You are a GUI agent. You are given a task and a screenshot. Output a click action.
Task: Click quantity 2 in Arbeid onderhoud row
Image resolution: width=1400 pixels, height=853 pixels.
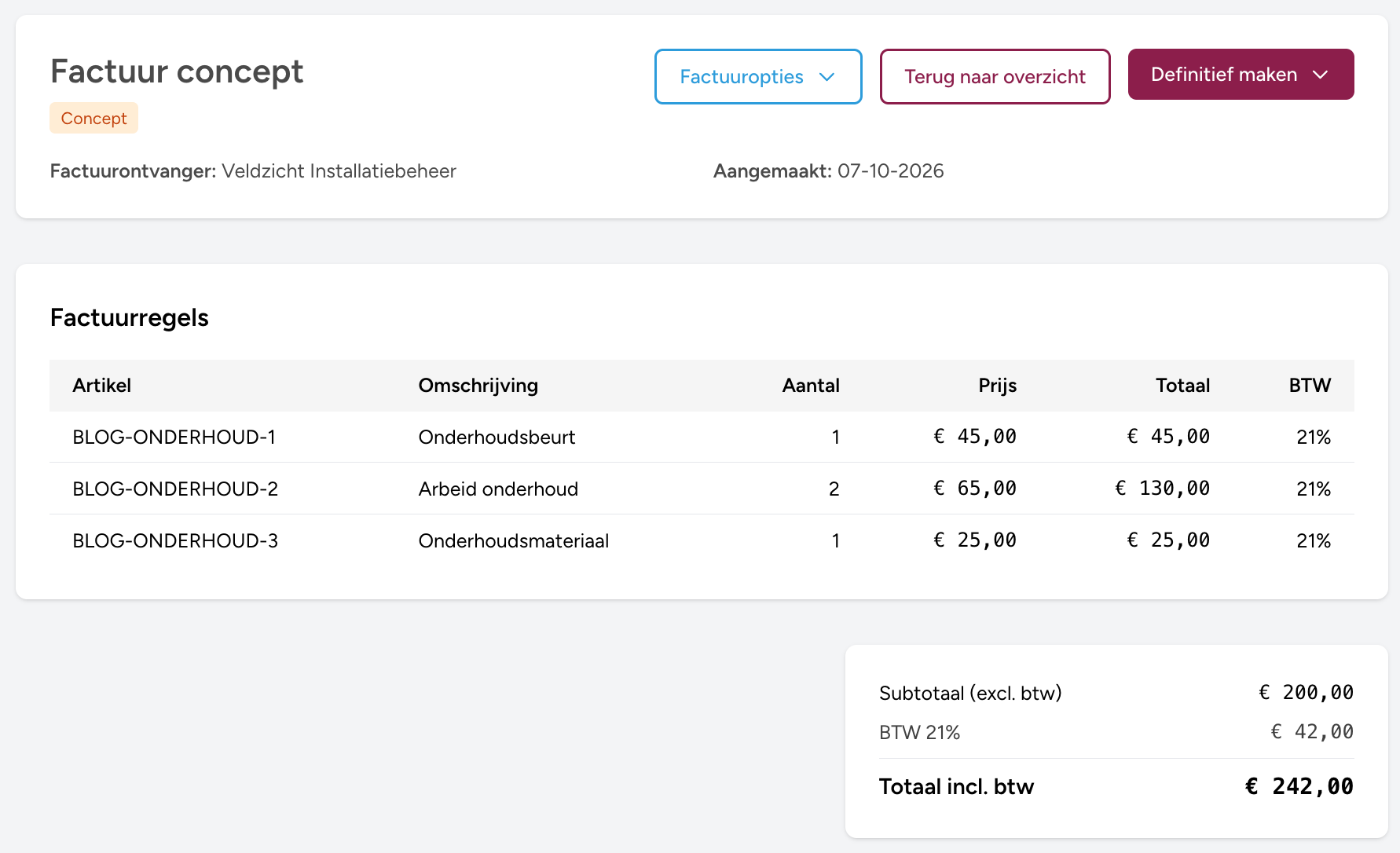click(834, 489)
